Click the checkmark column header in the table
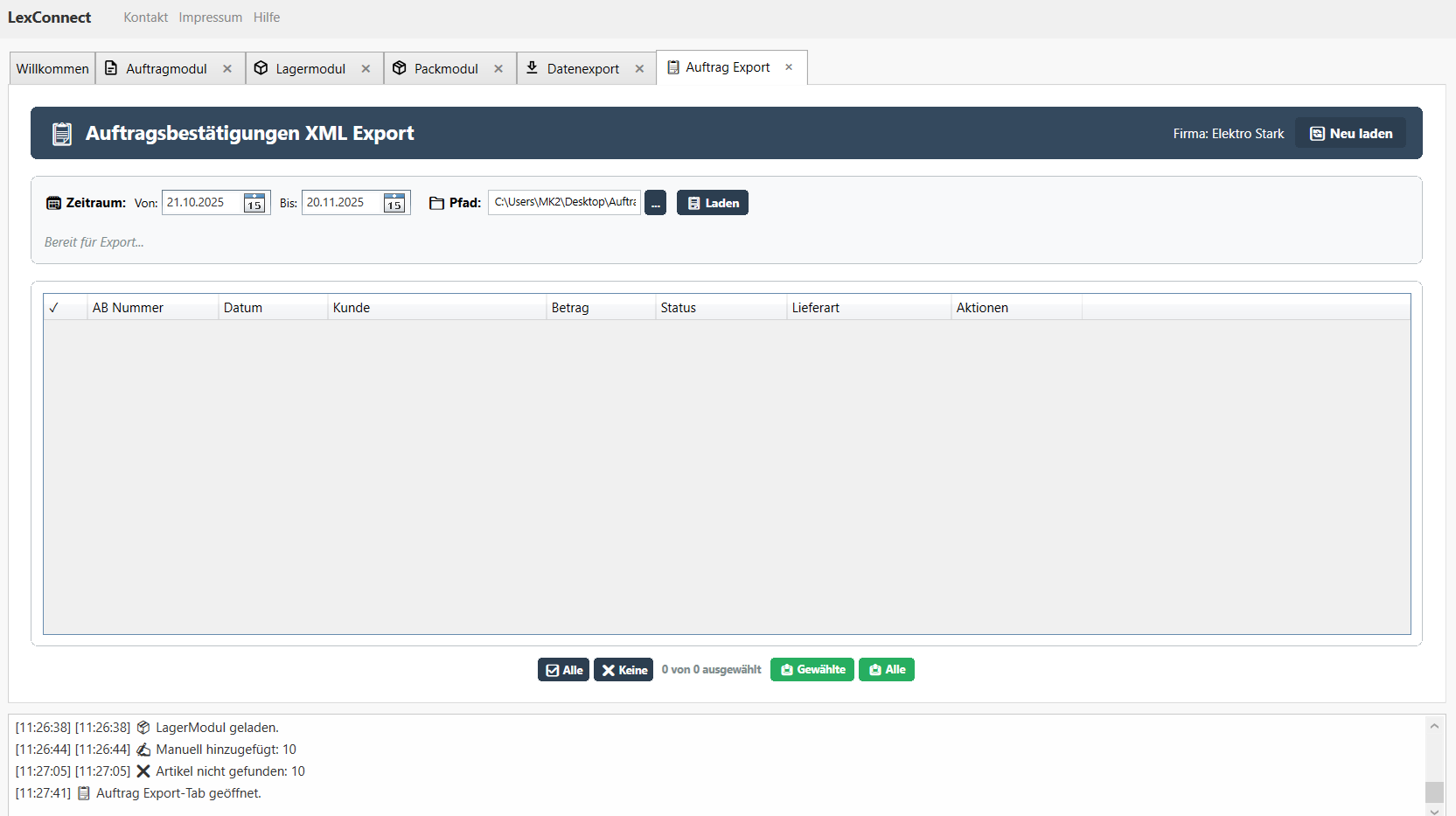1456x816 pixels. 54,308
